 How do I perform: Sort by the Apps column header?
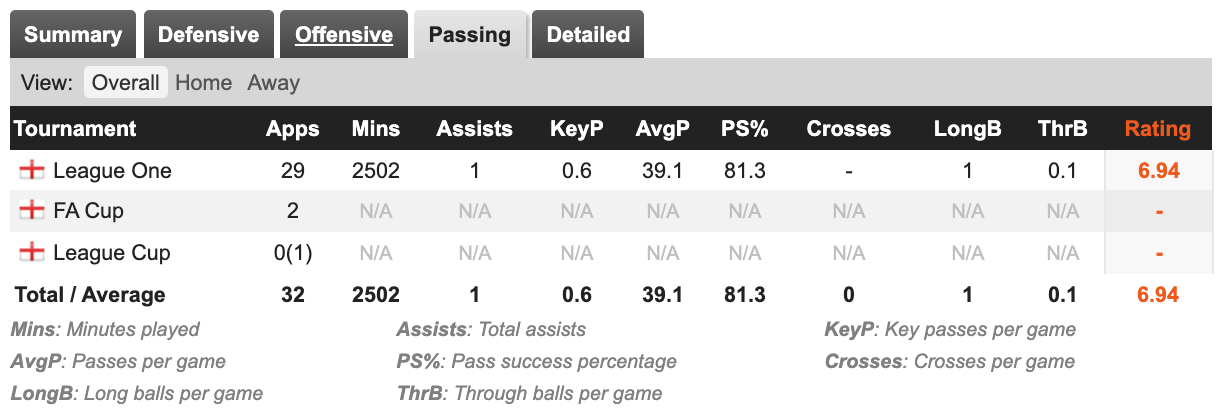[x=292, y=129]
